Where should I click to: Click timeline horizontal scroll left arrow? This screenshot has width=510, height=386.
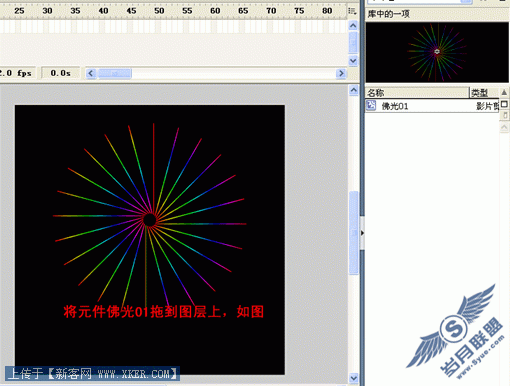point(91,73)
